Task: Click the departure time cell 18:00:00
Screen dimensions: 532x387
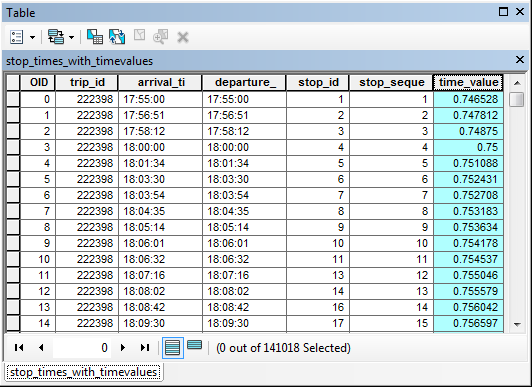Action: (244, 147)
